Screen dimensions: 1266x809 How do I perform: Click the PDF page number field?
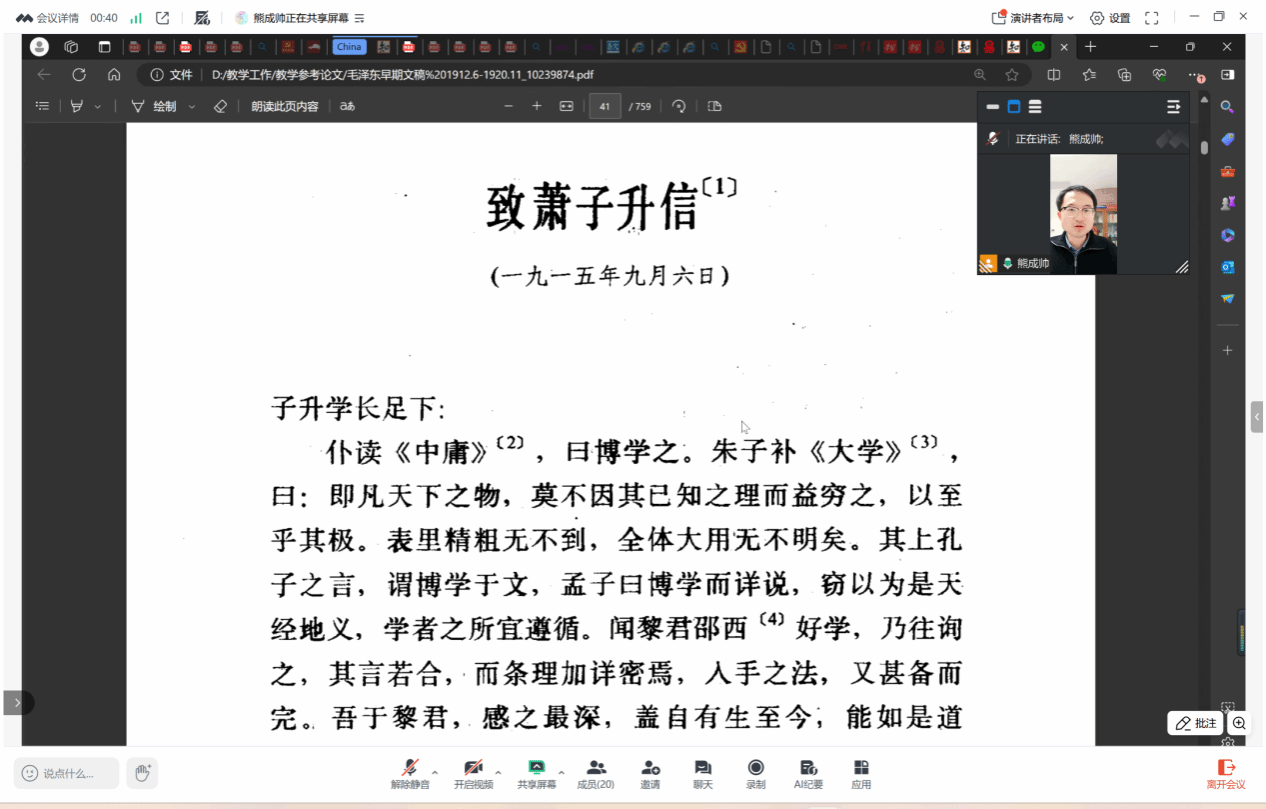605,106
